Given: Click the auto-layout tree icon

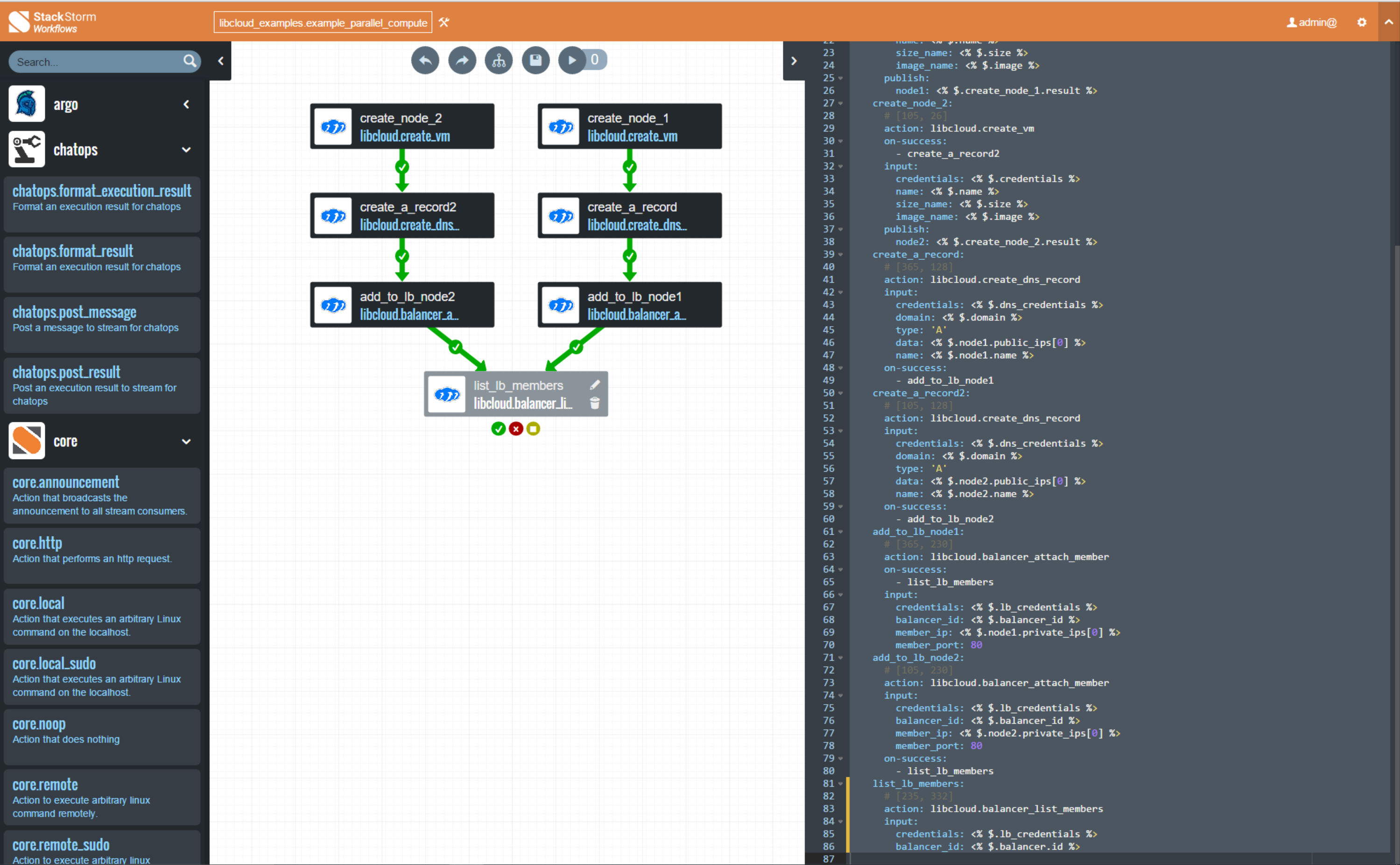Looking at the screenshot, I should pyautogui.click(x=499, y=60).
